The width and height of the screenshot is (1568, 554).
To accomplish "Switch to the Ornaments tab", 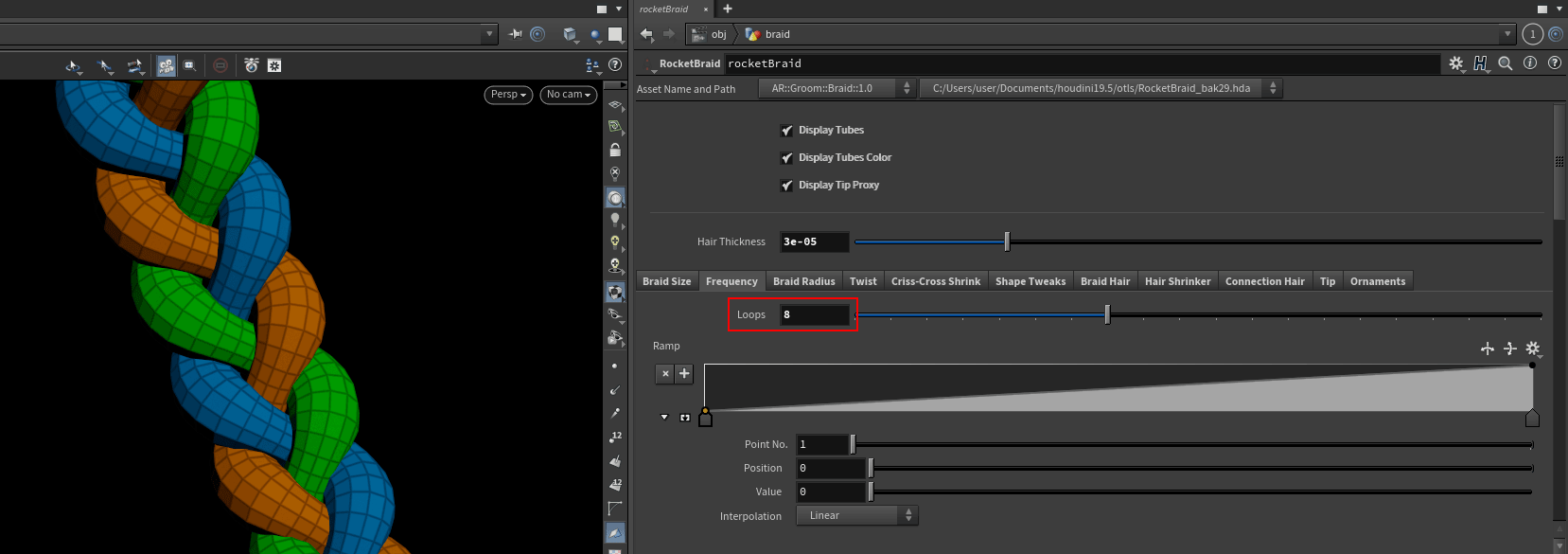I will click(x=1378, y=281).
